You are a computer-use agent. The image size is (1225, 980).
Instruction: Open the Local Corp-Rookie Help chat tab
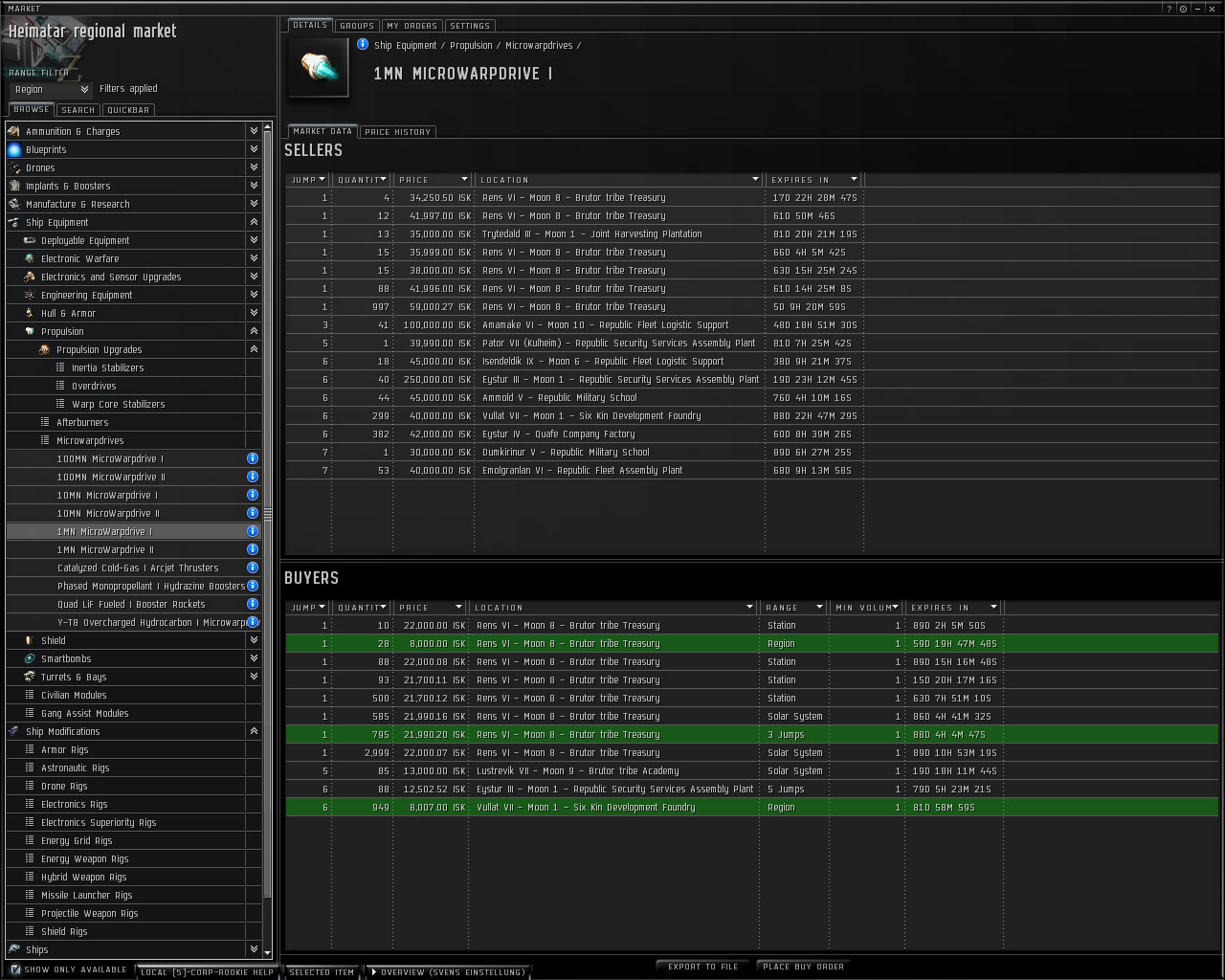207,972
